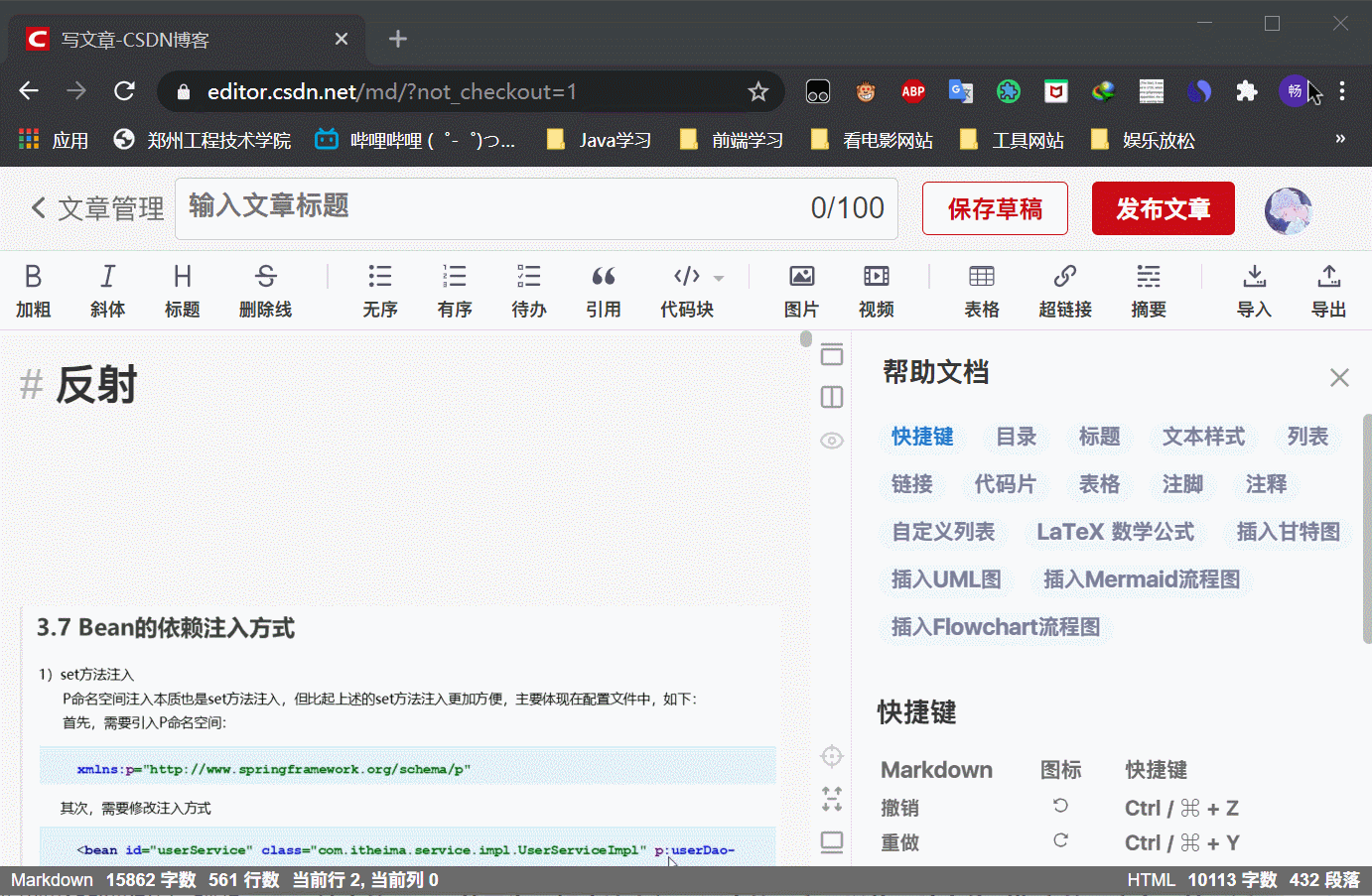Export article with 导出

(1329, 291)
